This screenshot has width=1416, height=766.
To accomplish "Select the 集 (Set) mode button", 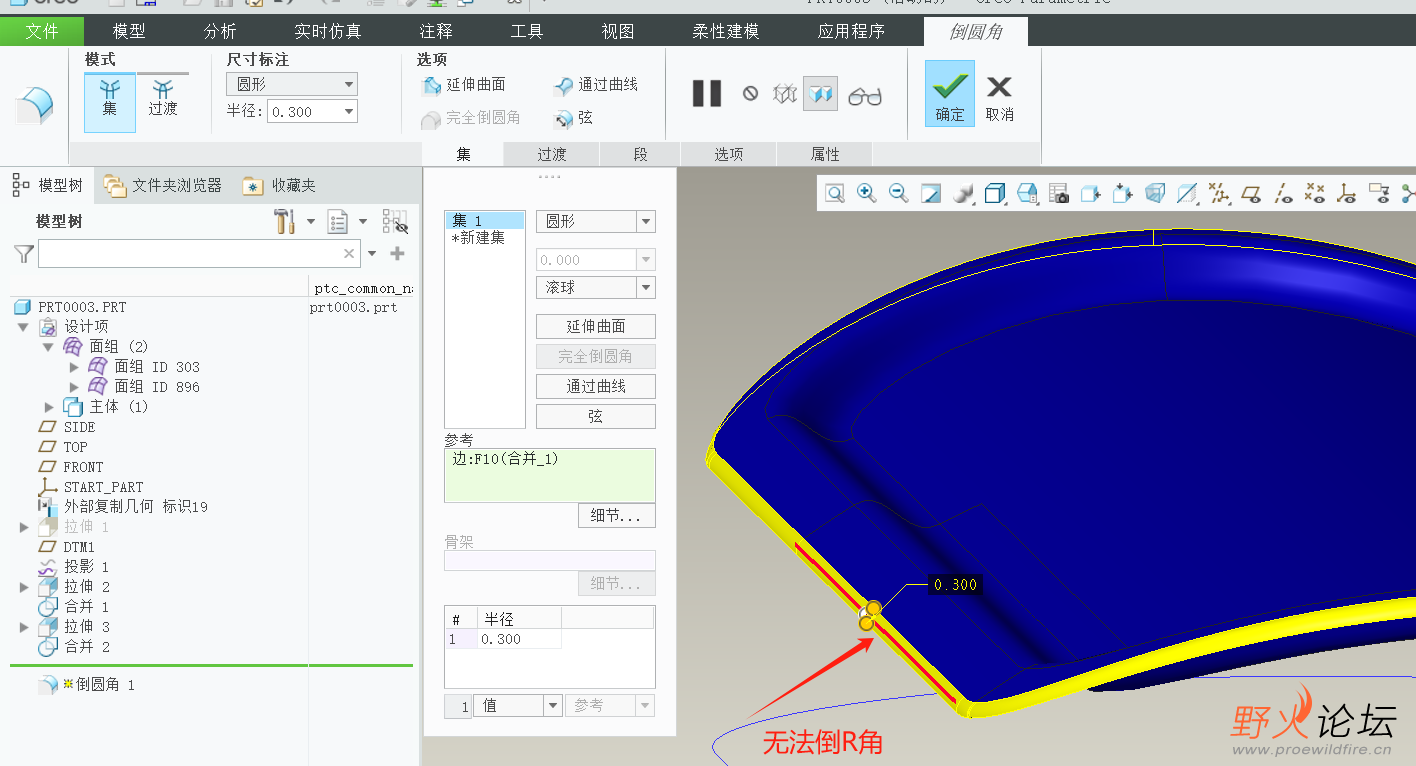I will 110,102.
